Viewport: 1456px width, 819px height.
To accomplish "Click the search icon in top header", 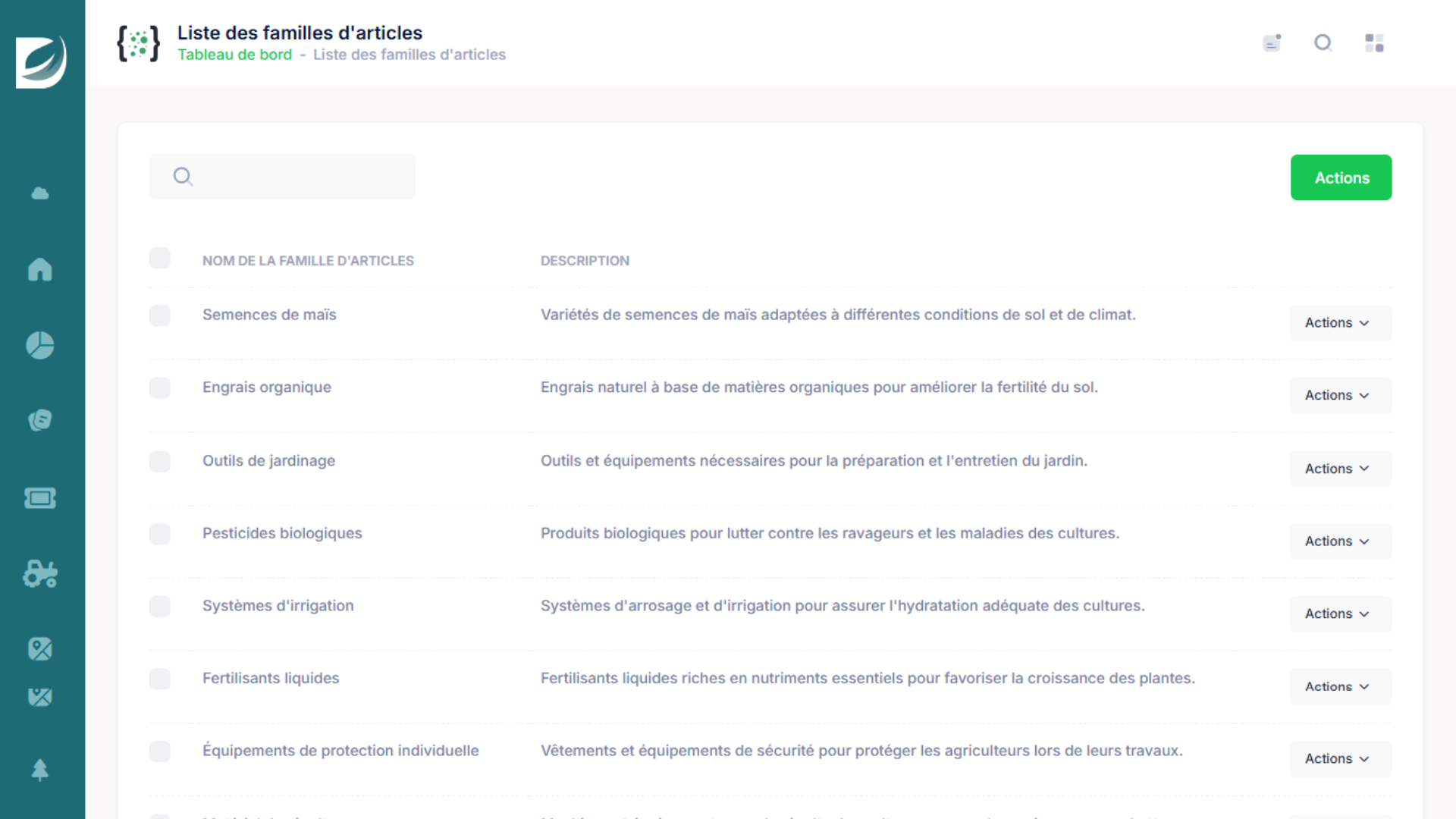I will [x=1323, y=42].
